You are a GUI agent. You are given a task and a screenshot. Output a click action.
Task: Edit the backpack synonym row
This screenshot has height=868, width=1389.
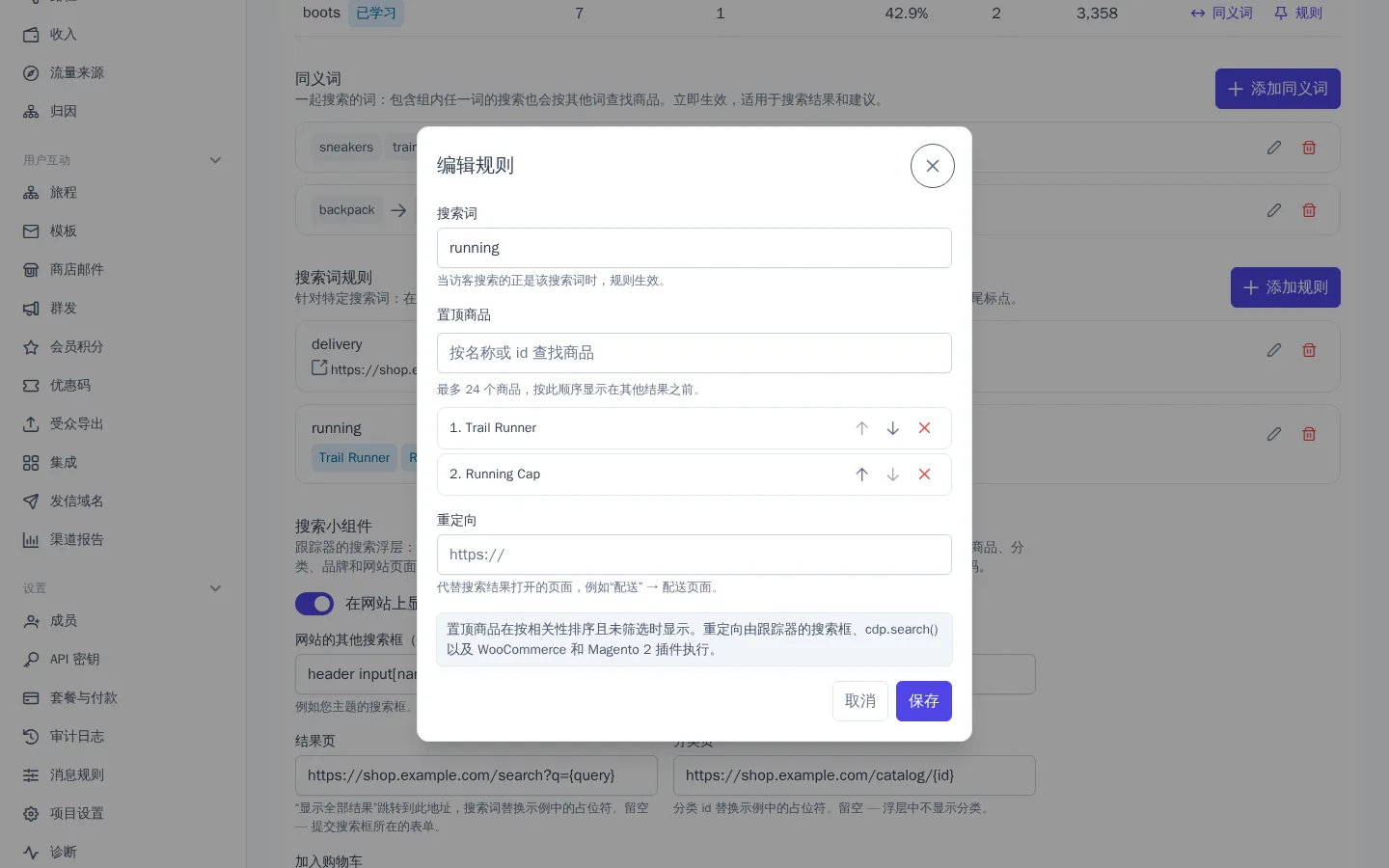pyautogui.click(x=1274, y=210)
